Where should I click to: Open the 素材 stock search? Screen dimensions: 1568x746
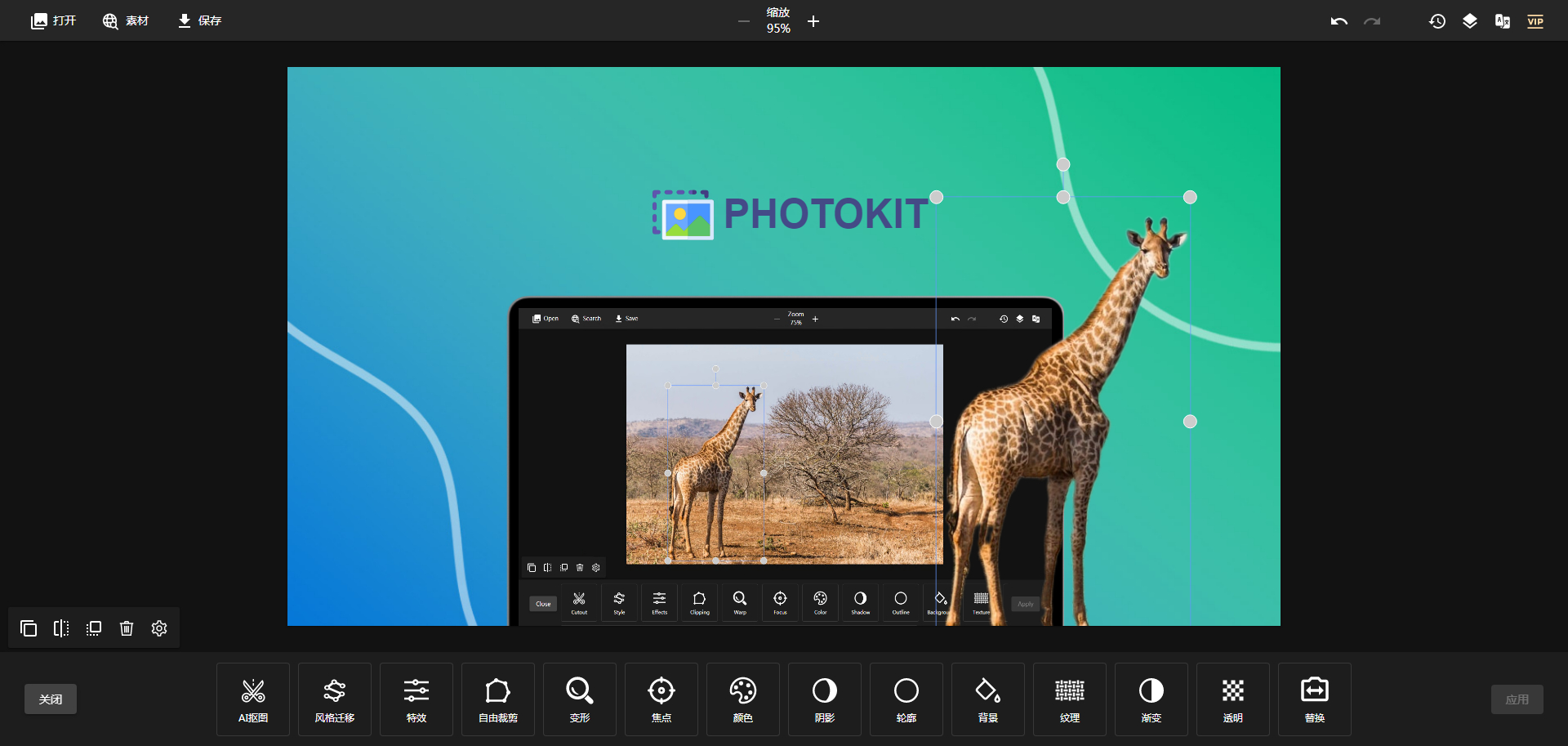click(x=125, y=21)
